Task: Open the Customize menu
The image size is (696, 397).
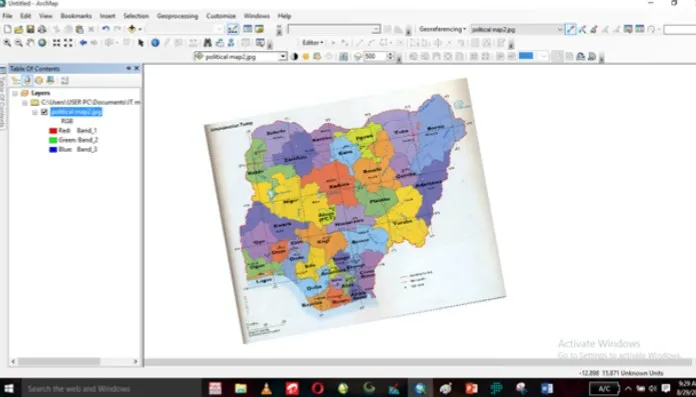Action: pyautogui.click(x=221, y=16)
